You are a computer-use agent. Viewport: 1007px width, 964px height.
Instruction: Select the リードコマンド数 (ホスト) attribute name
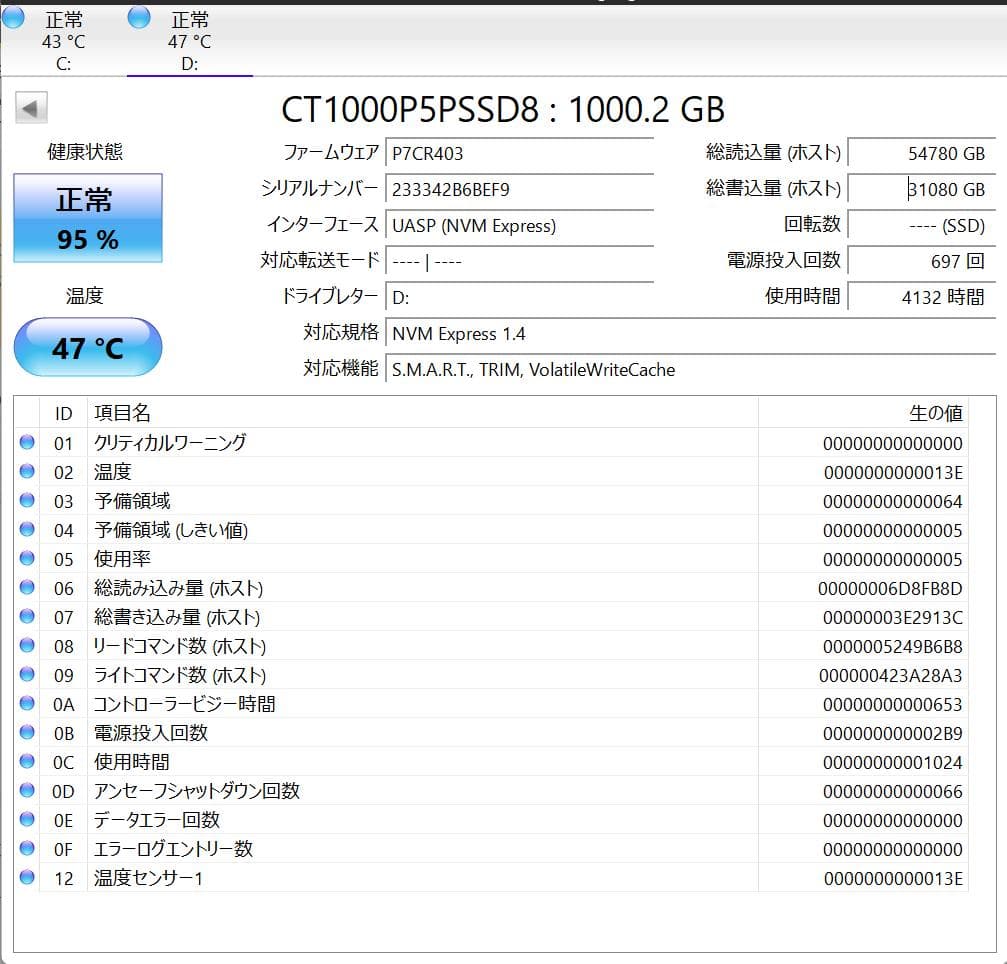[x=180, y=646]
